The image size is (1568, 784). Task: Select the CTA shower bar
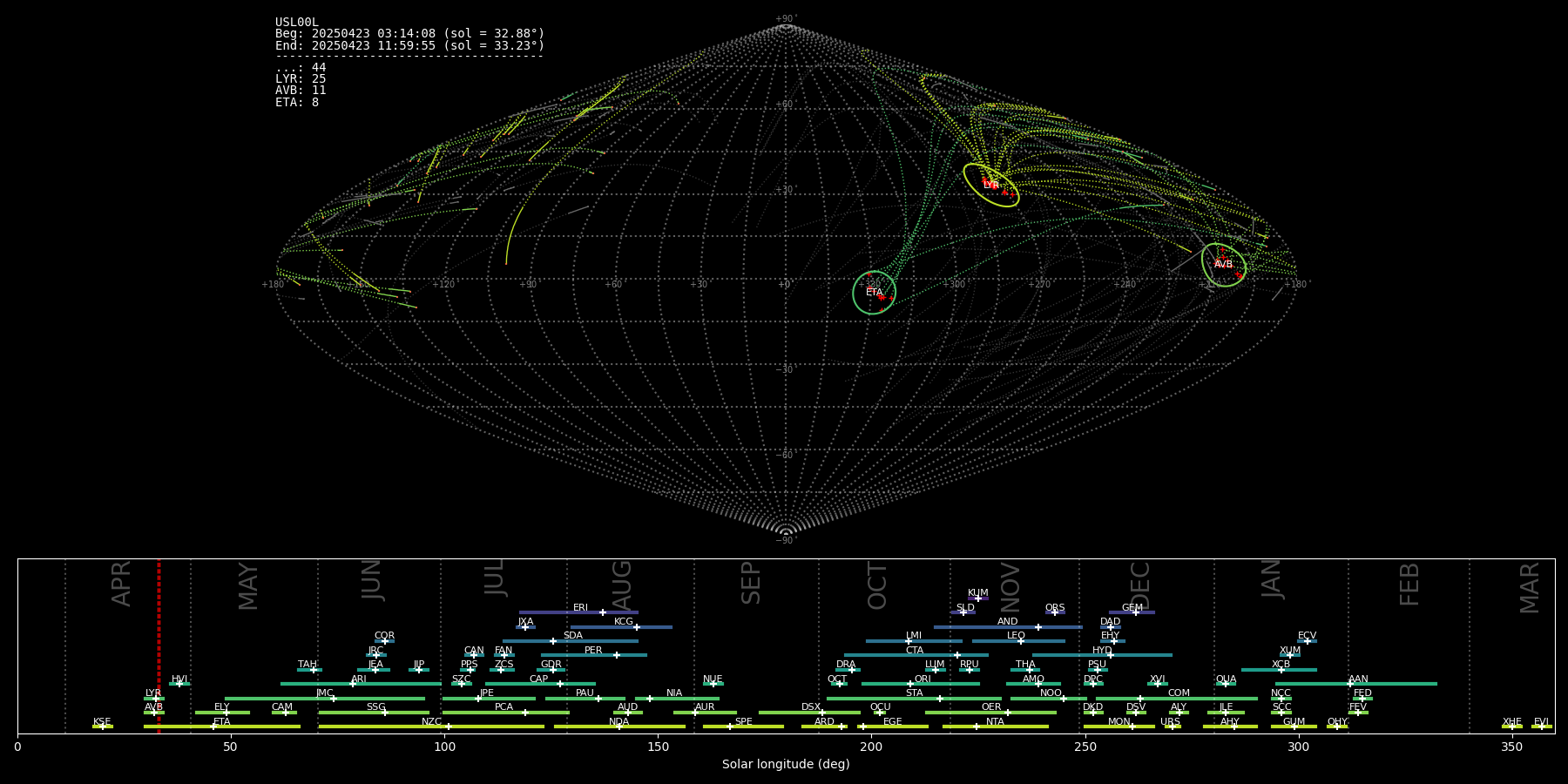point(916,655)
